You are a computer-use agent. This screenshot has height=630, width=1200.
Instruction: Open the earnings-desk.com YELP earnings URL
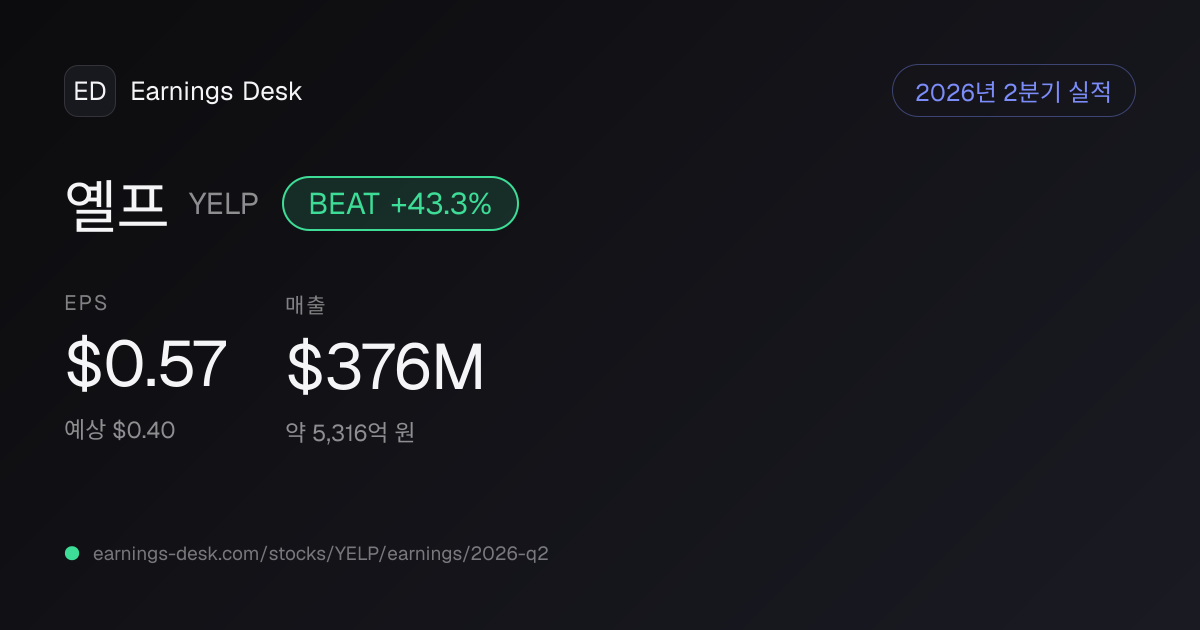[320, 553]
